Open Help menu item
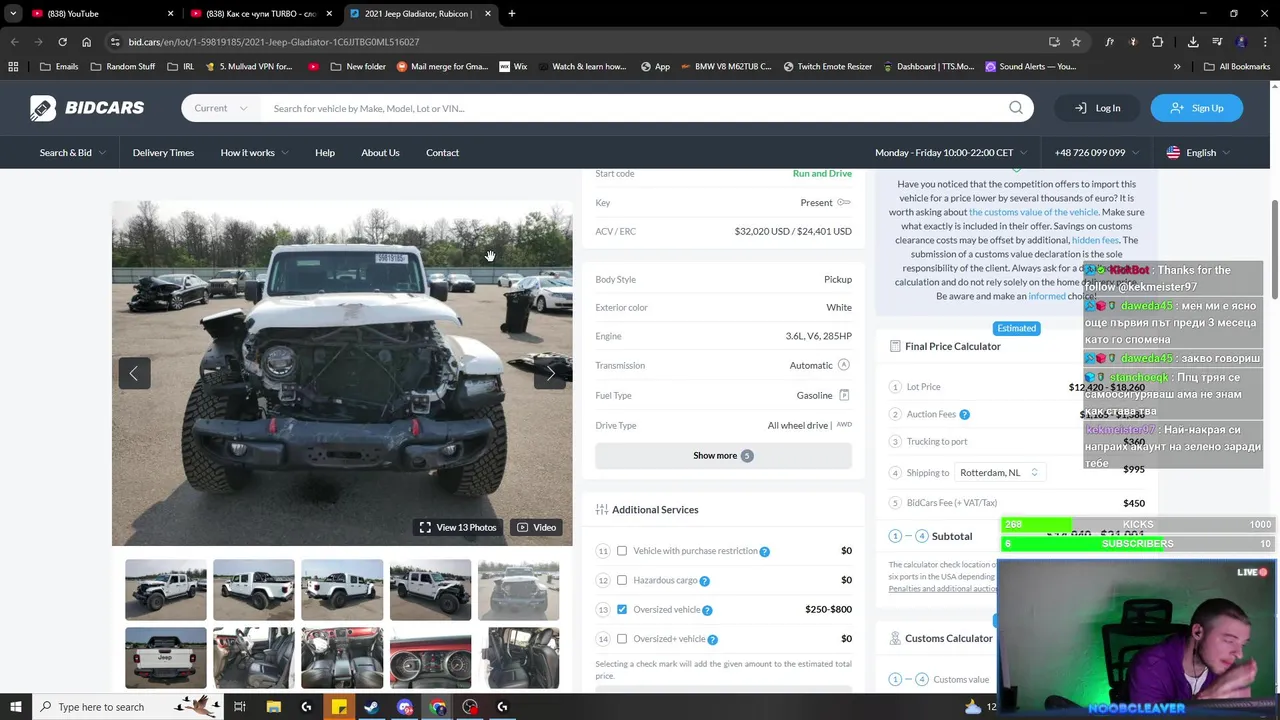The height and width of the screenshot is (720, 1280). click(x=325, y=153)
